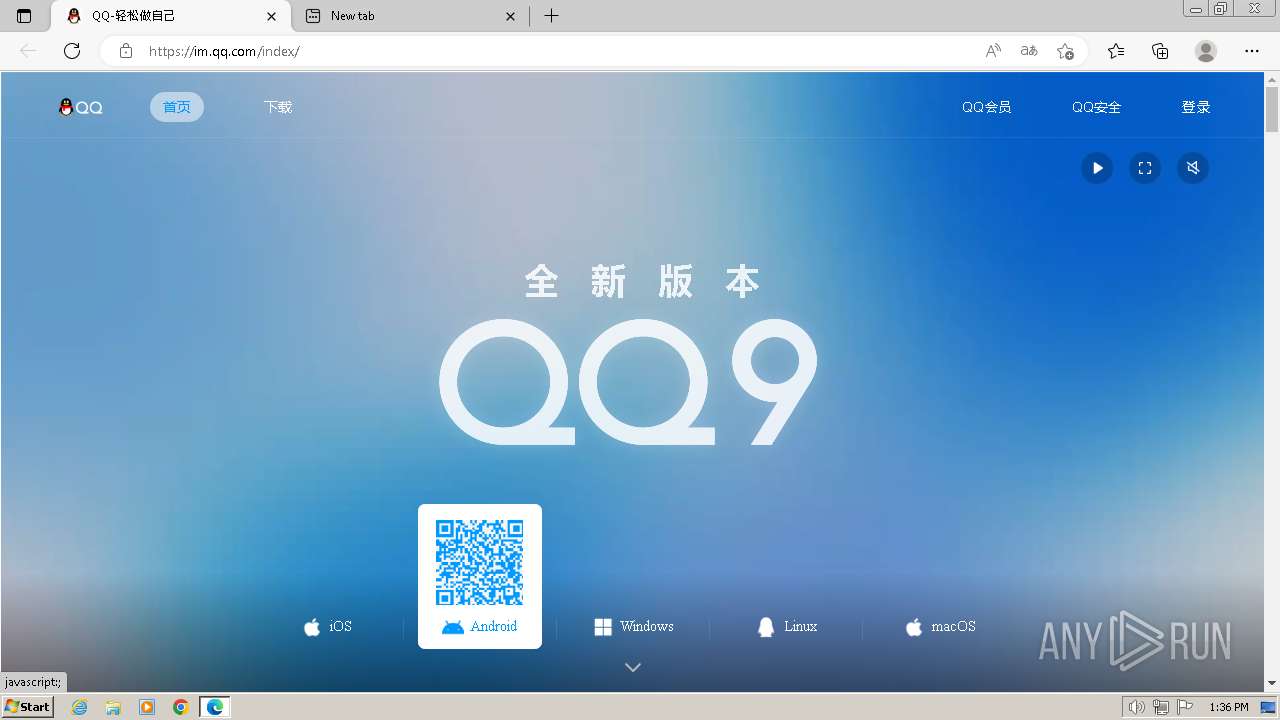Close the QQ-轻松做自己 tab

pyautogui.click(x=271, y=16)
